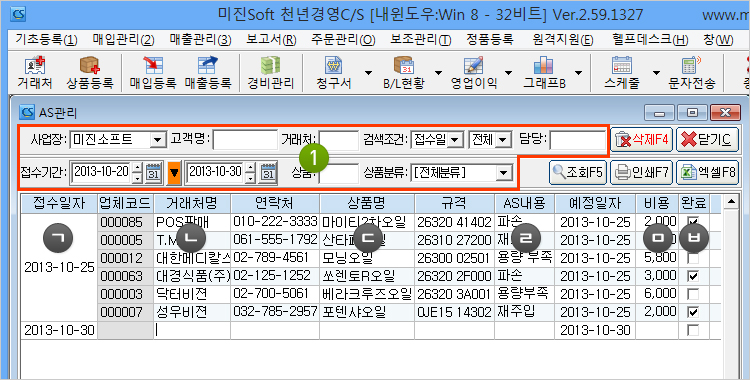The image size is (750, 380).
Task: Click the 엑셀F8 export button
Action: 707,172
